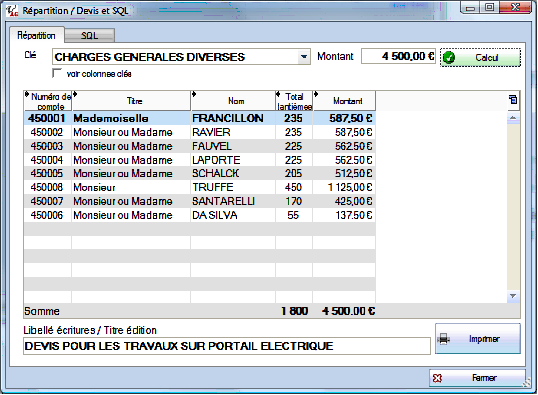Click the sort marker in the Titre header
This screenshot has height=395, width=538.
tap(75, 94)
